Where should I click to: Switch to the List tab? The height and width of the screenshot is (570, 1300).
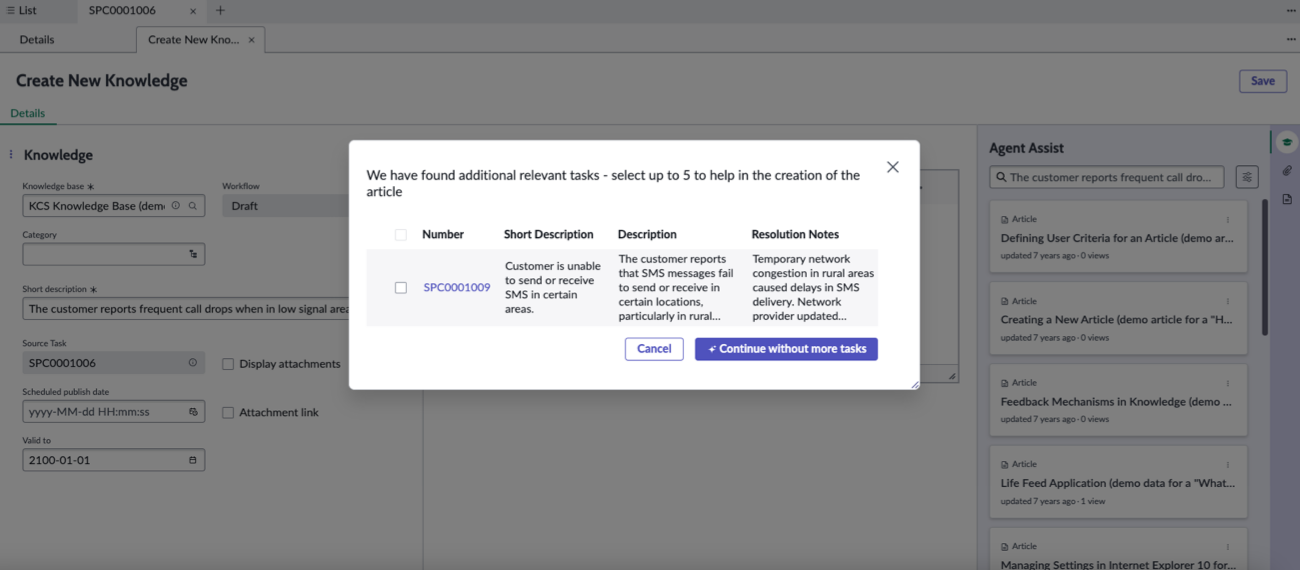click(22, 11)
